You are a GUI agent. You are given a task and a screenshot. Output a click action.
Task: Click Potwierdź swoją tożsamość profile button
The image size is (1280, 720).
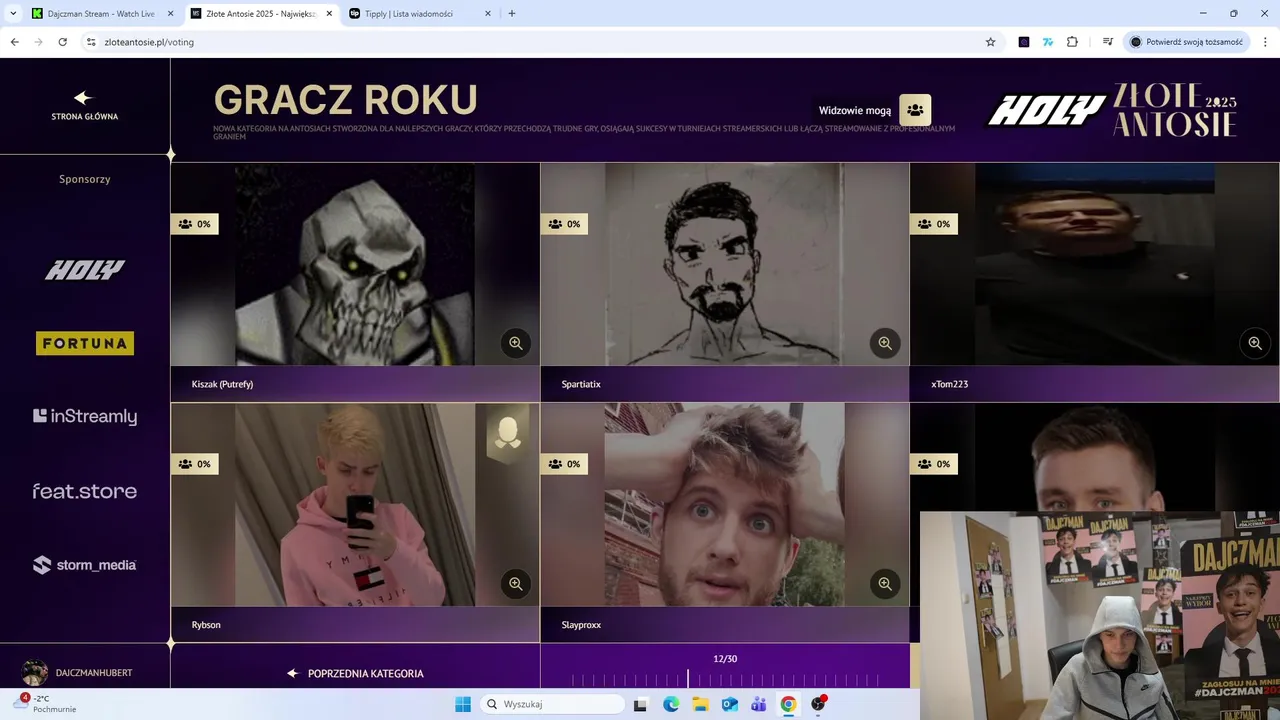coord(1187,42)
